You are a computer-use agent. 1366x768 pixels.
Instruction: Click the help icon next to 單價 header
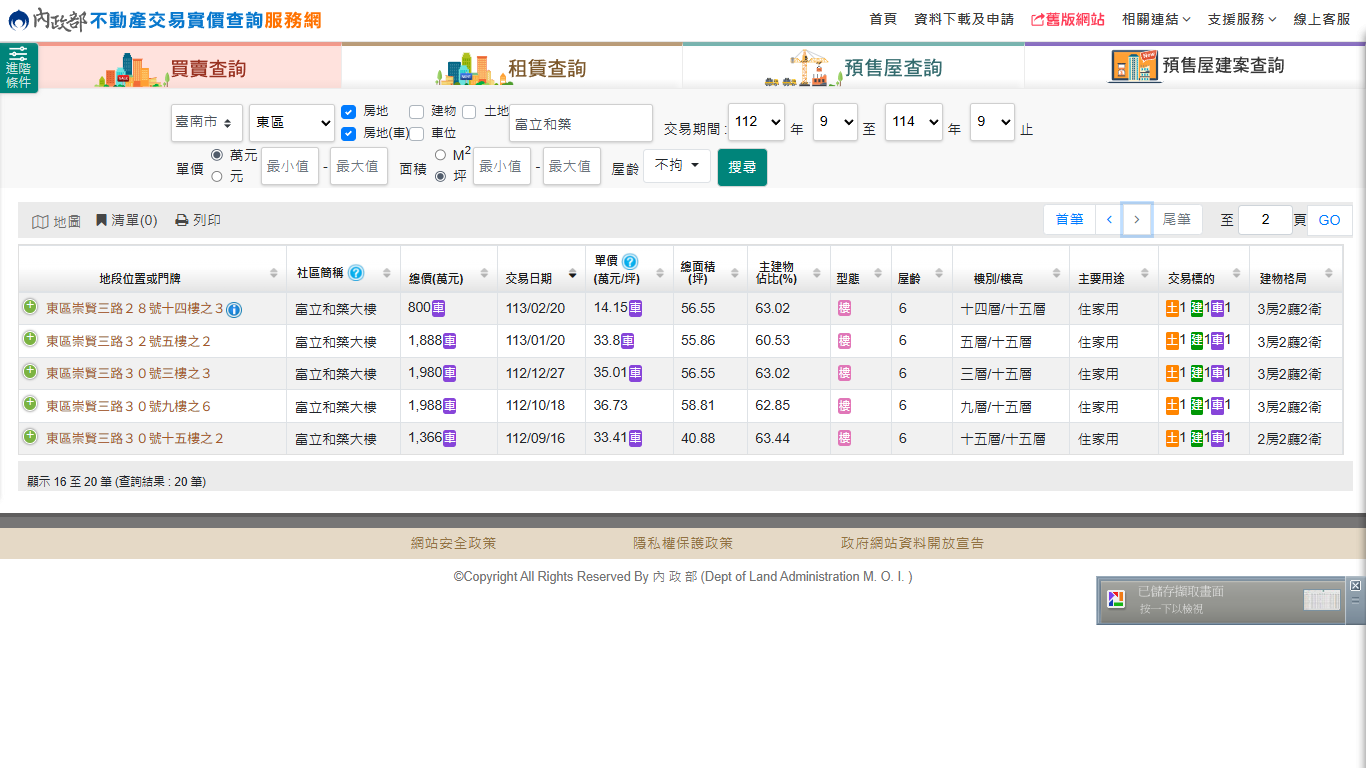(x=630, y=262)
